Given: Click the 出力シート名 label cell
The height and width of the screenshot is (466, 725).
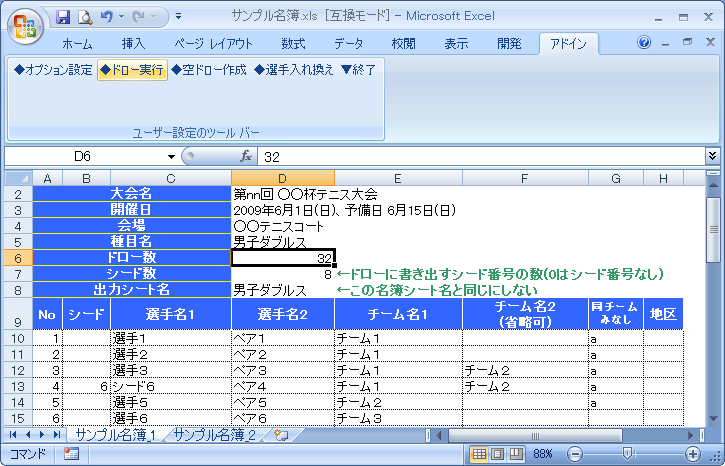Looking at the screenshot, I should 132,290.
